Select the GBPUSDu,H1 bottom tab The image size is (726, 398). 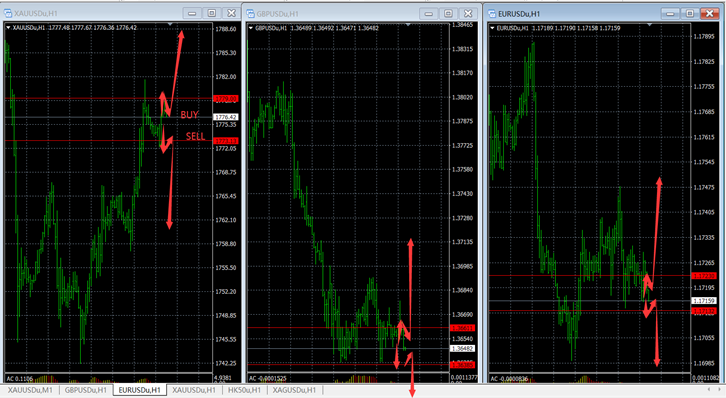[x=86, y=390]
